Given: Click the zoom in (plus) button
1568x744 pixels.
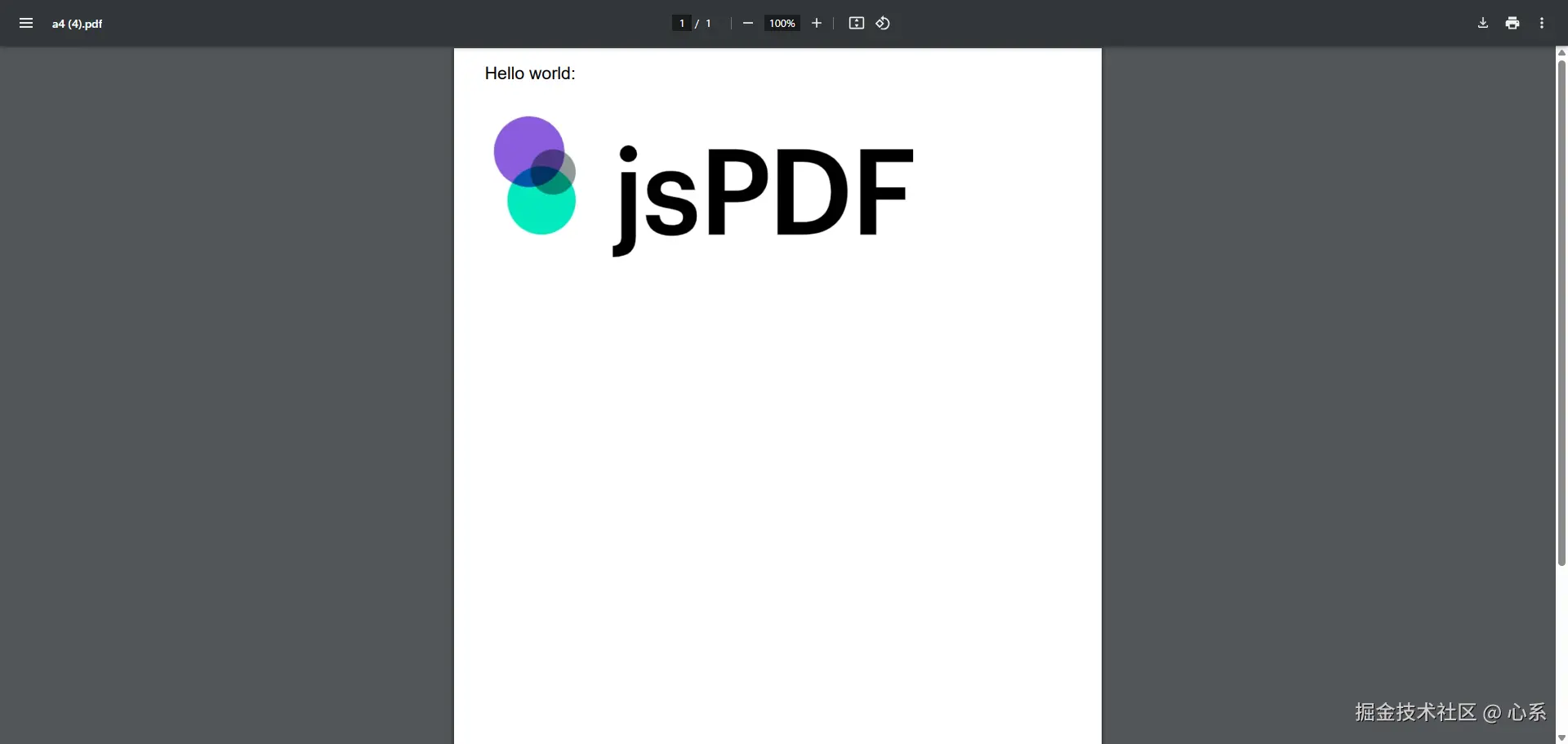Looking at the screenshot, I should (x=816, y=23).
